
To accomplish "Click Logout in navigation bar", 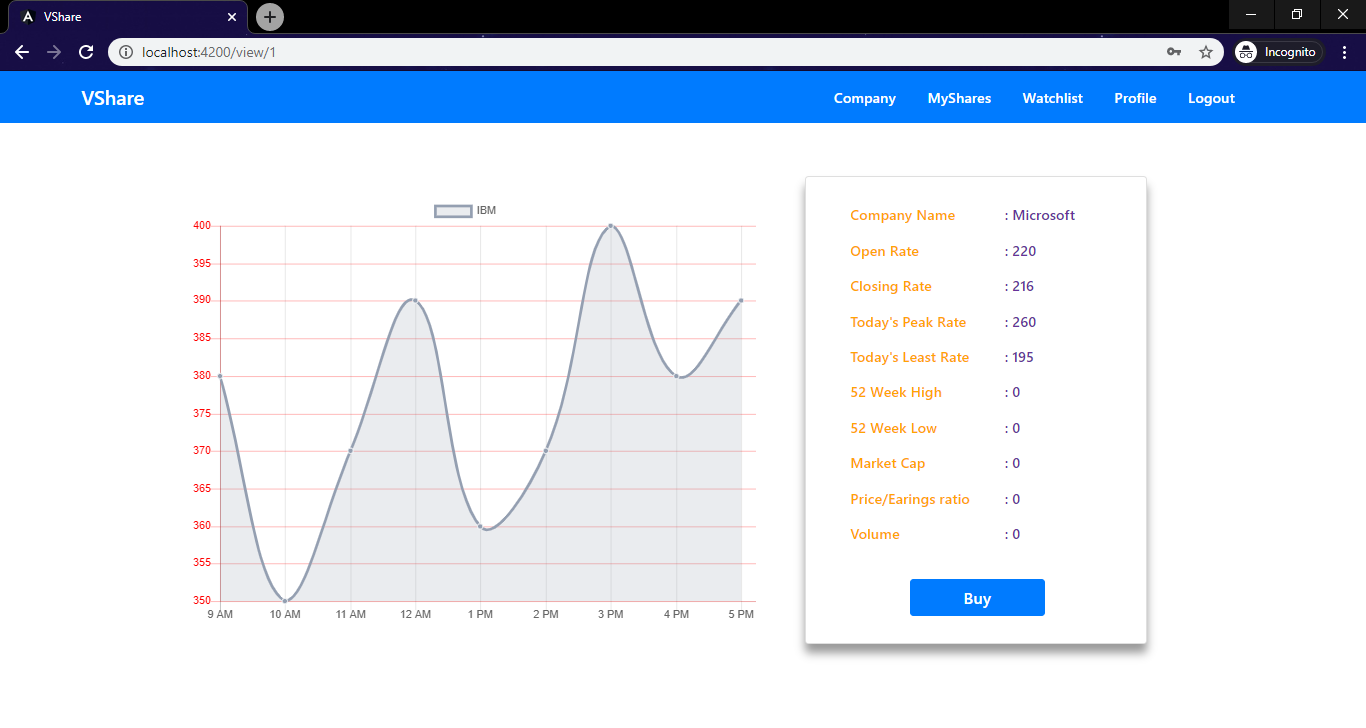I will coord(1212,98).
